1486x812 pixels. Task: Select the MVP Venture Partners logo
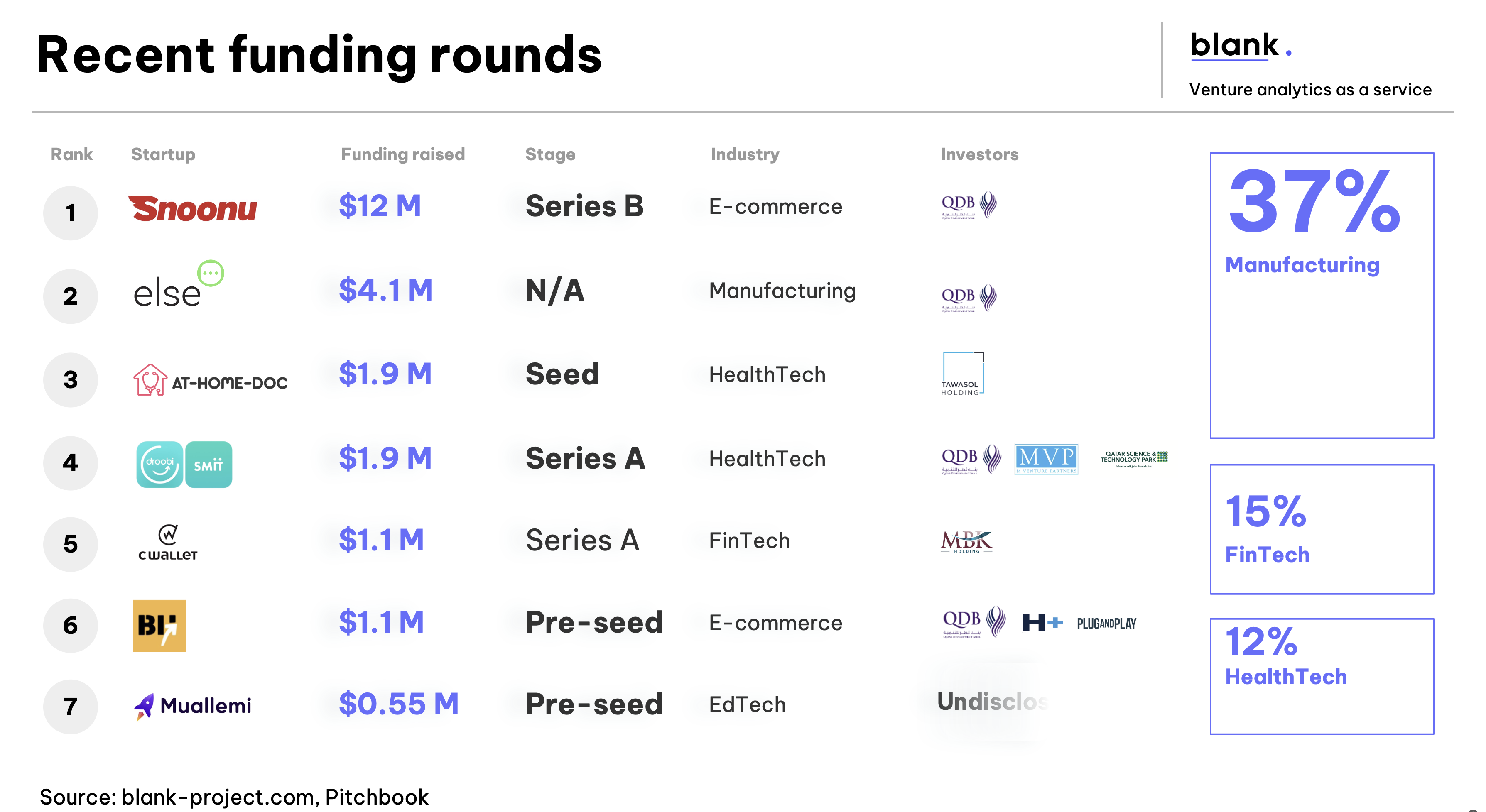[1046, 460]
